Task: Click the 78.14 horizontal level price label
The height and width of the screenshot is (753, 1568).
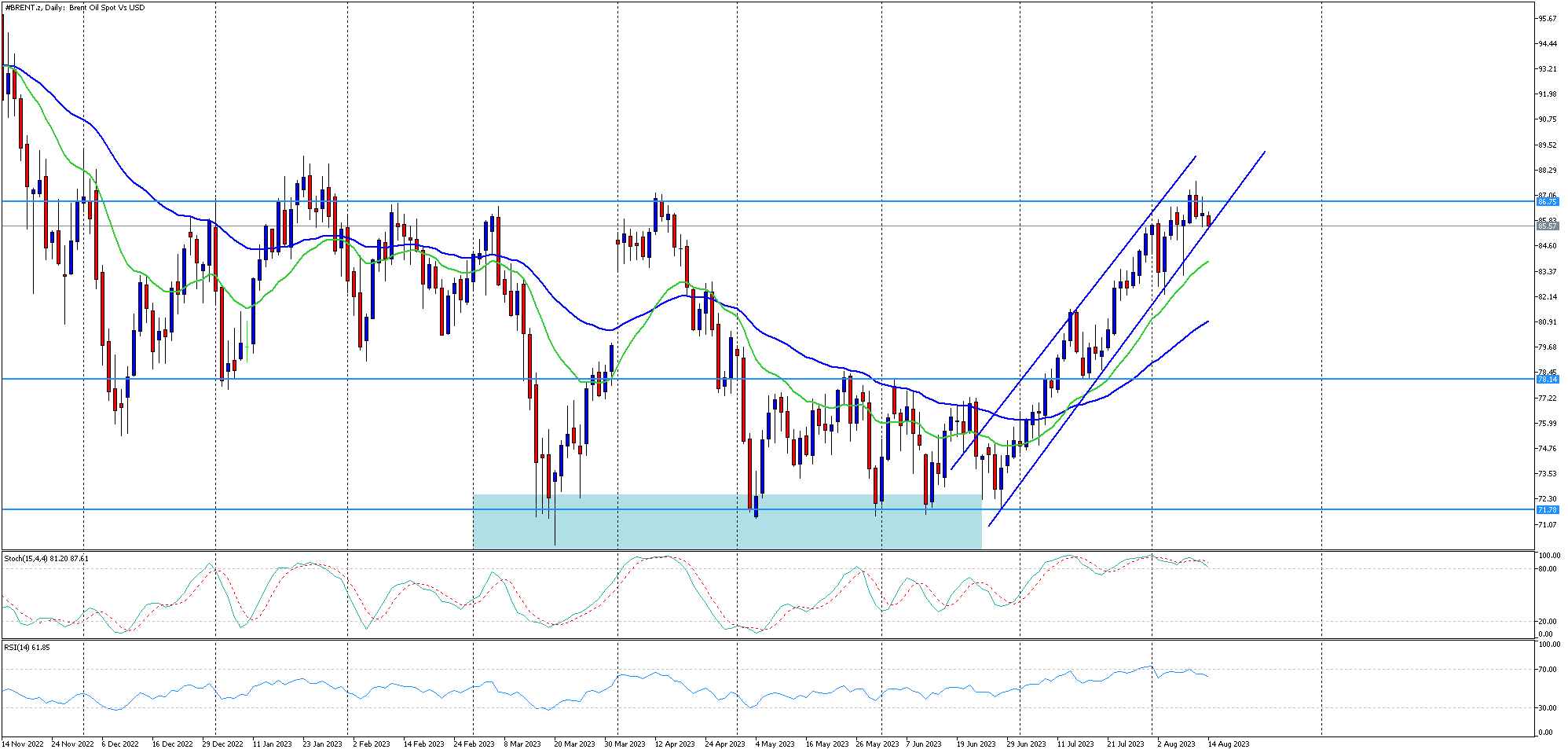Action: tap(1547, 379)
